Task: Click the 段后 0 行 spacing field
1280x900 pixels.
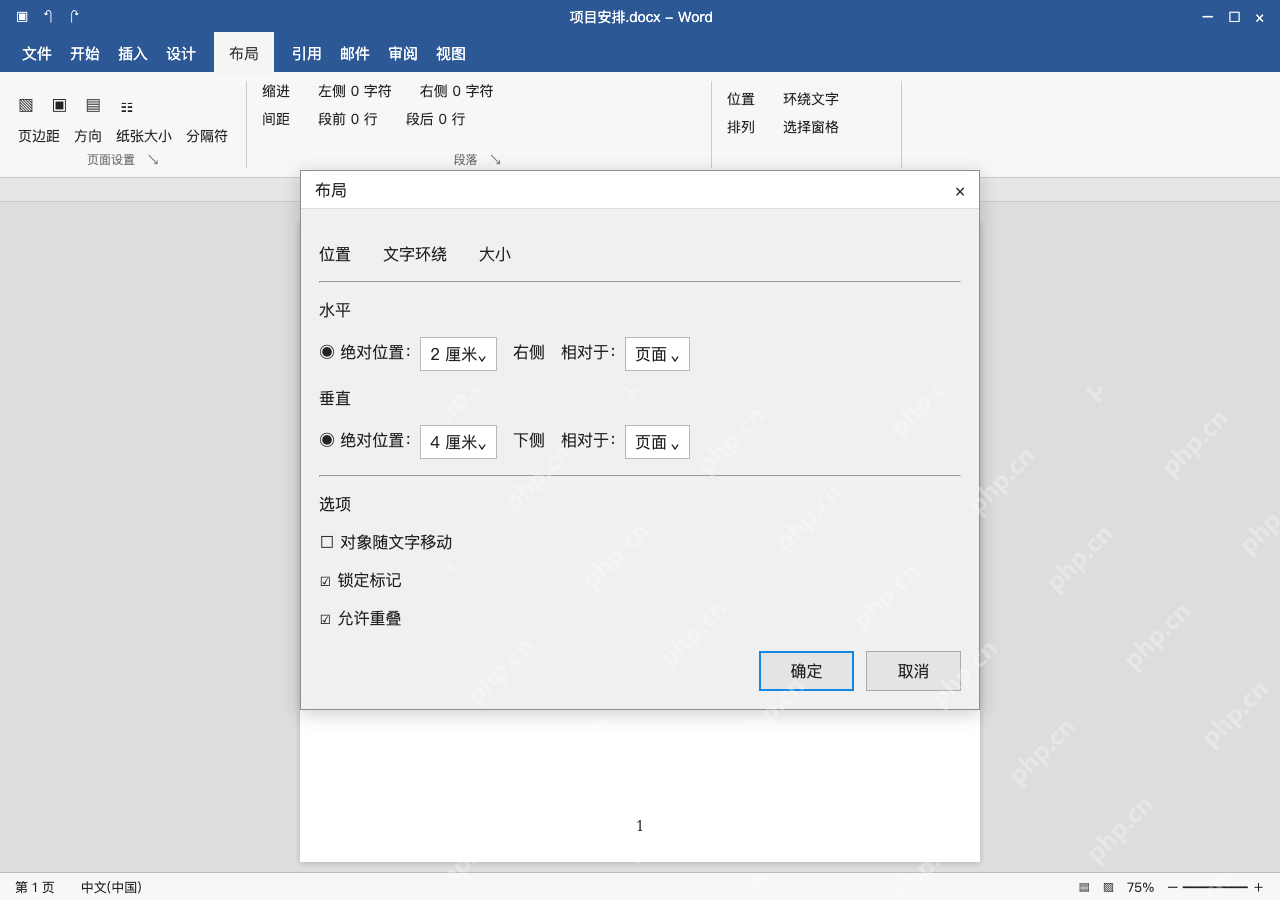Action: (436, 119)
